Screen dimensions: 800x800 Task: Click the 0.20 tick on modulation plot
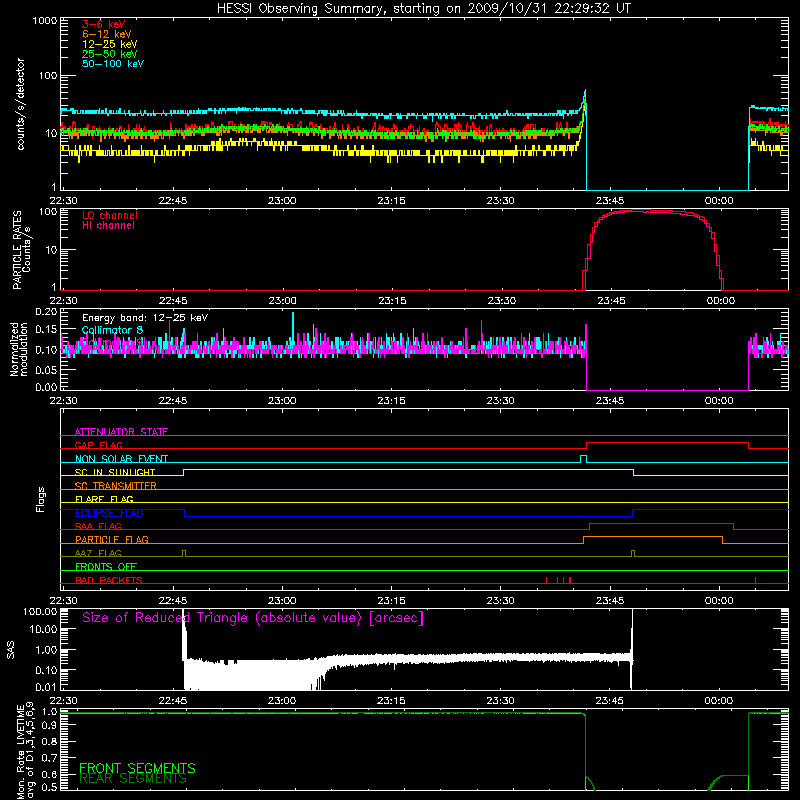click(x=46, y=312)
